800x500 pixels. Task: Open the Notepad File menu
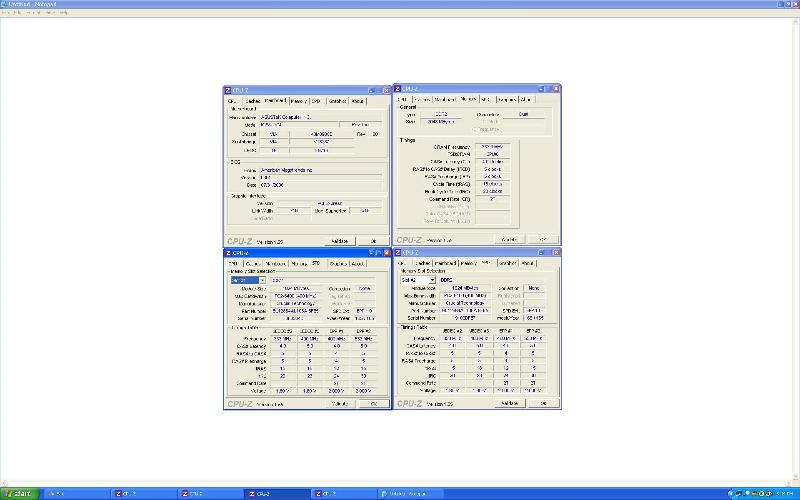click(6, 12)
